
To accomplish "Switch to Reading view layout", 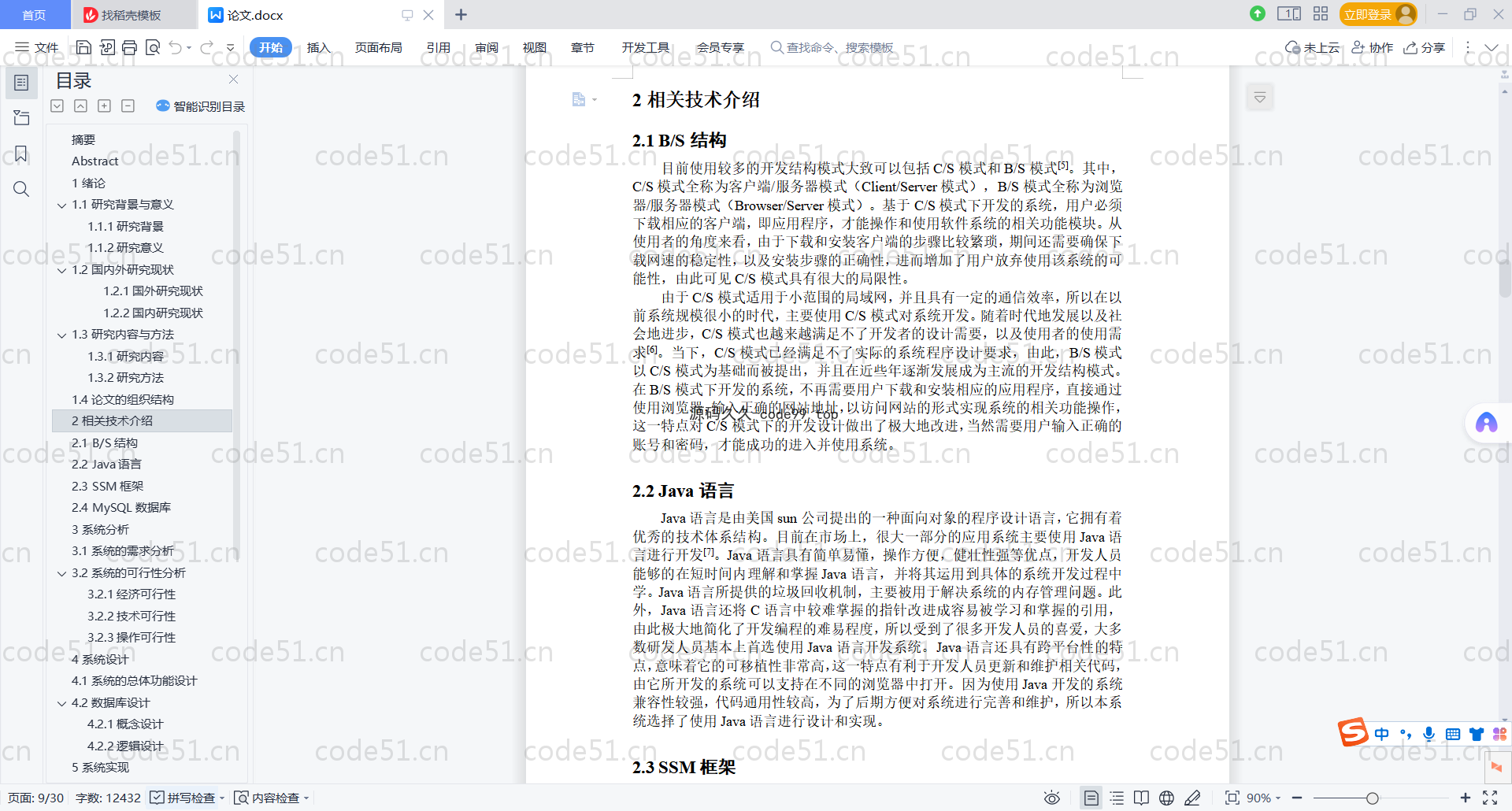I will (x=1141, y=798).
